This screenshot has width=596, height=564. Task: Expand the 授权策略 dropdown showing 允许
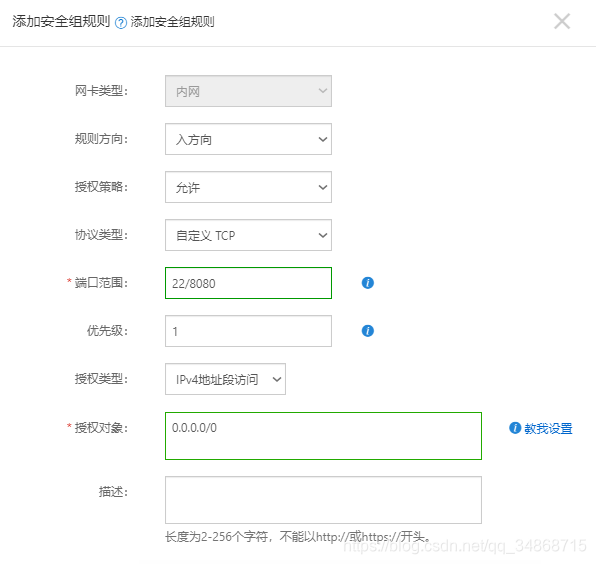(x=248, y=187)
